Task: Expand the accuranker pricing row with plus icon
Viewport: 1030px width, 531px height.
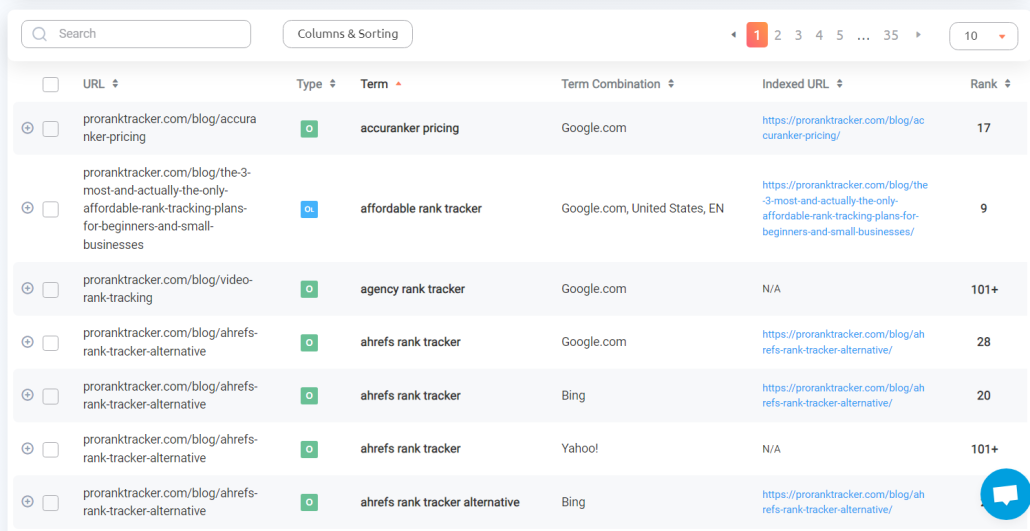Action: 27,128
